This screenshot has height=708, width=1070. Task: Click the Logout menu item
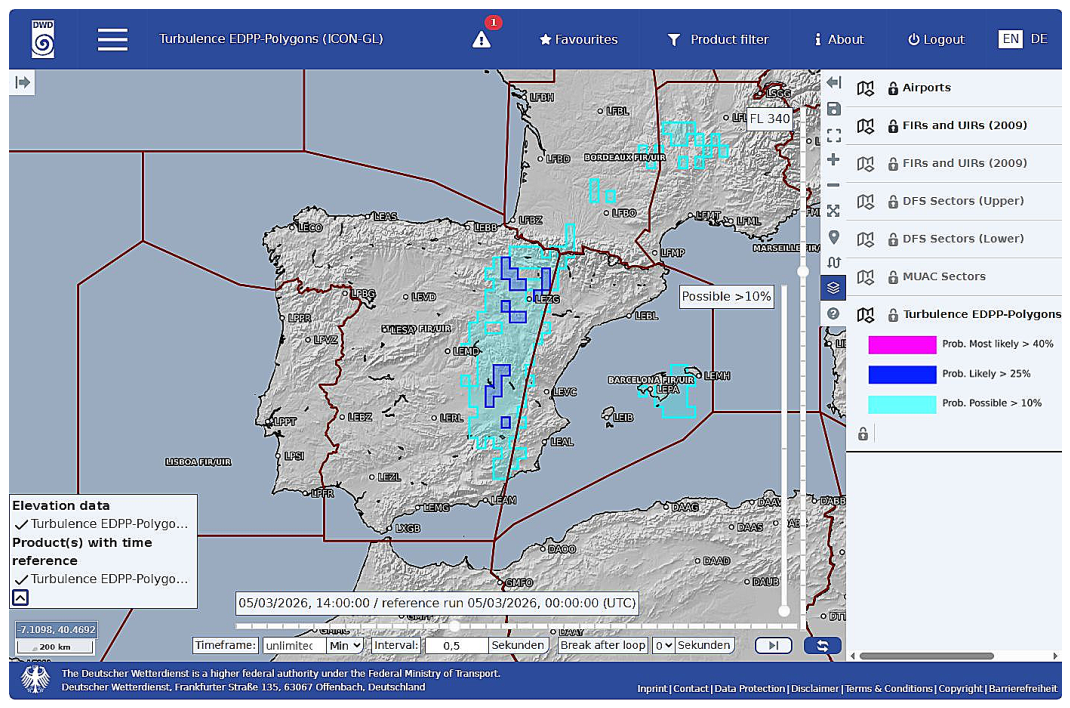936,40
